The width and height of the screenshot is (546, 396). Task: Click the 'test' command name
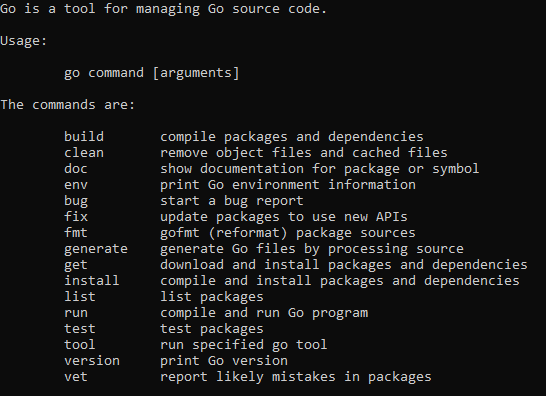(80, 329)
